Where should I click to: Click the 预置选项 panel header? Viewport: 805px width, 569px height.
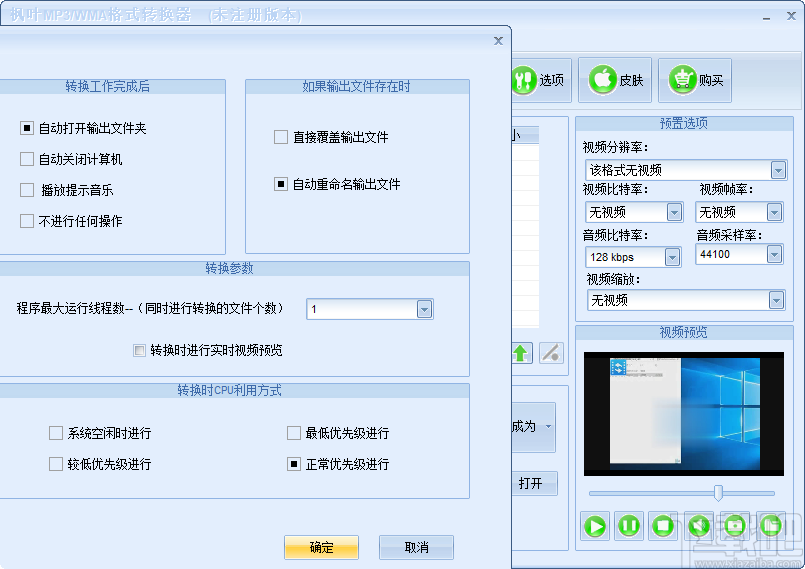click(x=684, y=124)
